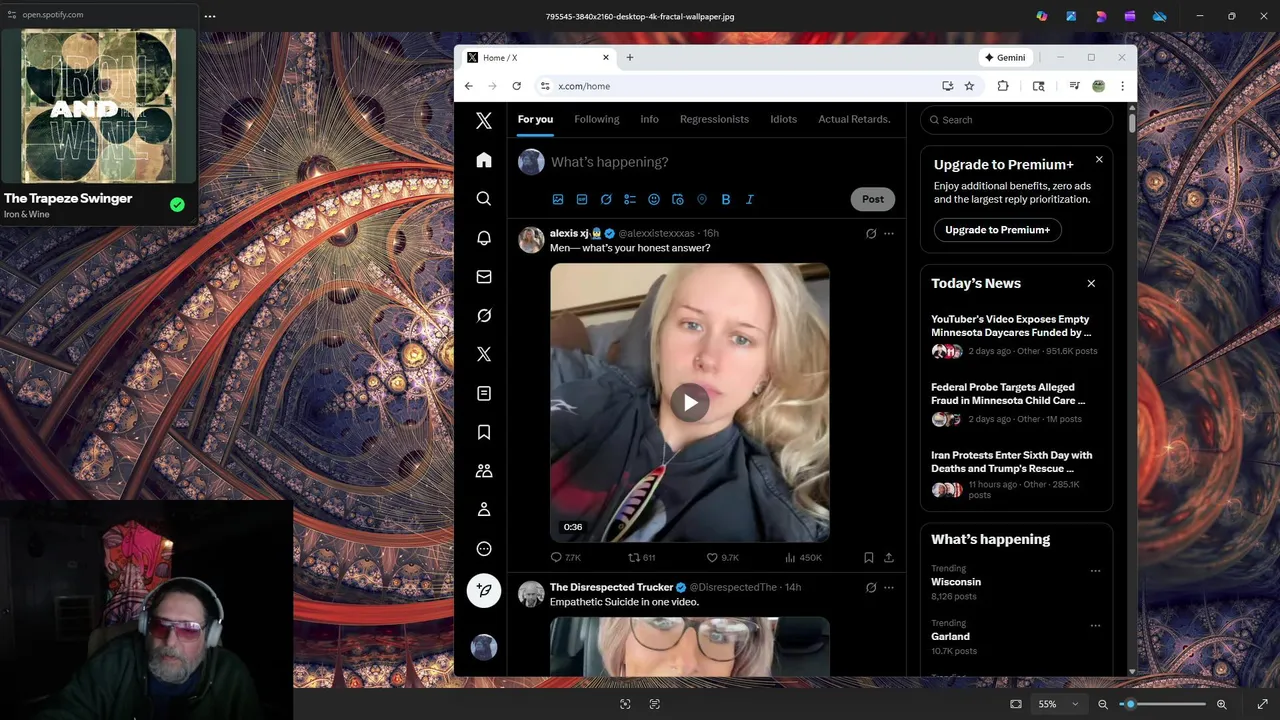1280x720 pixels.
Task: Apply italic formatting in composer
Action: click(x=750, y=199)
